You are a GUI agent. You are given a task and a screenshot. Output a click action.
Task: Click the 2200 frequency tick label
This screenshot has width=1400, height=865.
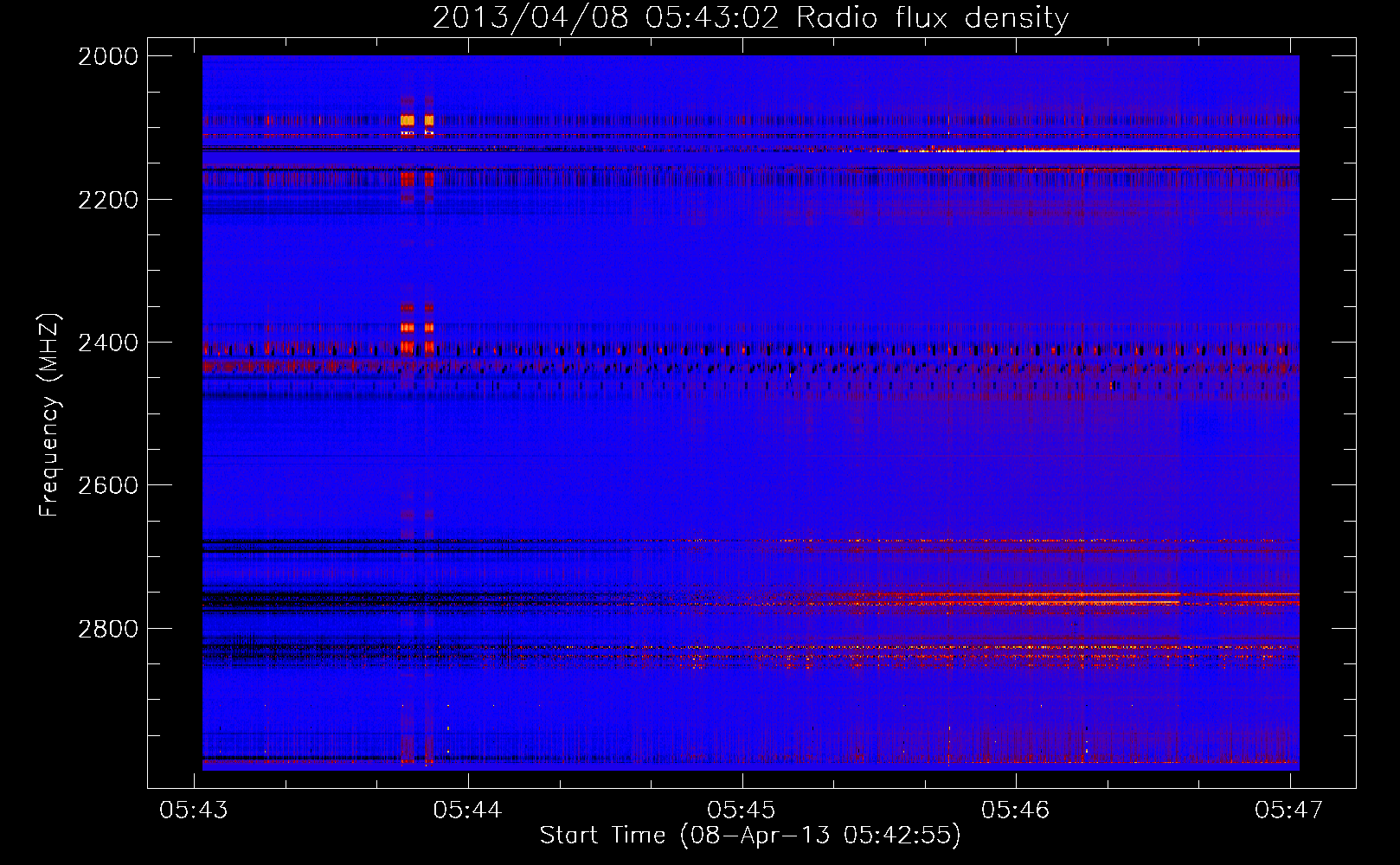click(x=108, y=200)
